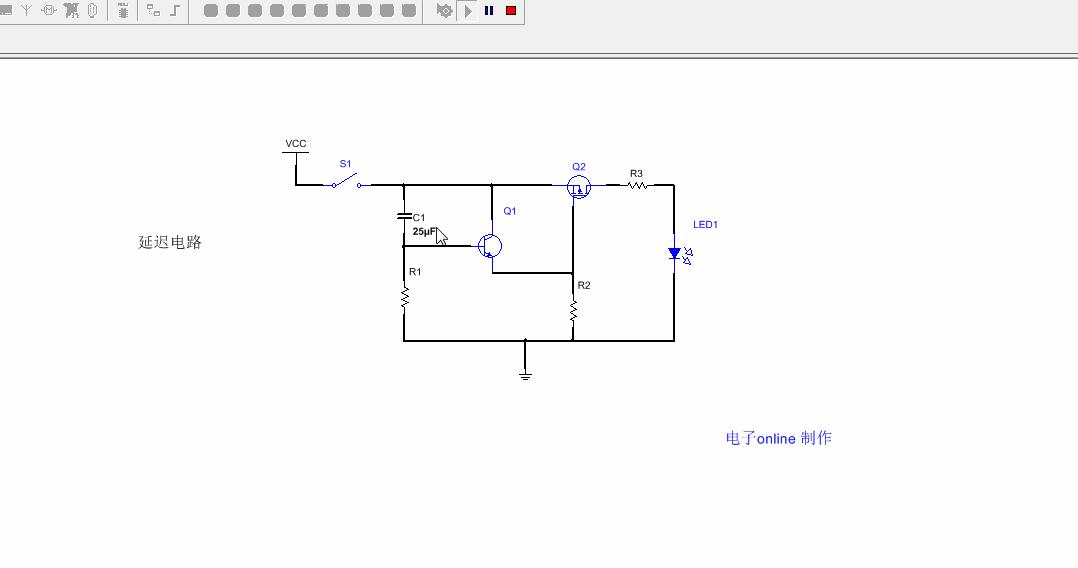Click the Run simulation play button
Viewport: 1078px width, 568px height.
[x=468, y=11]
